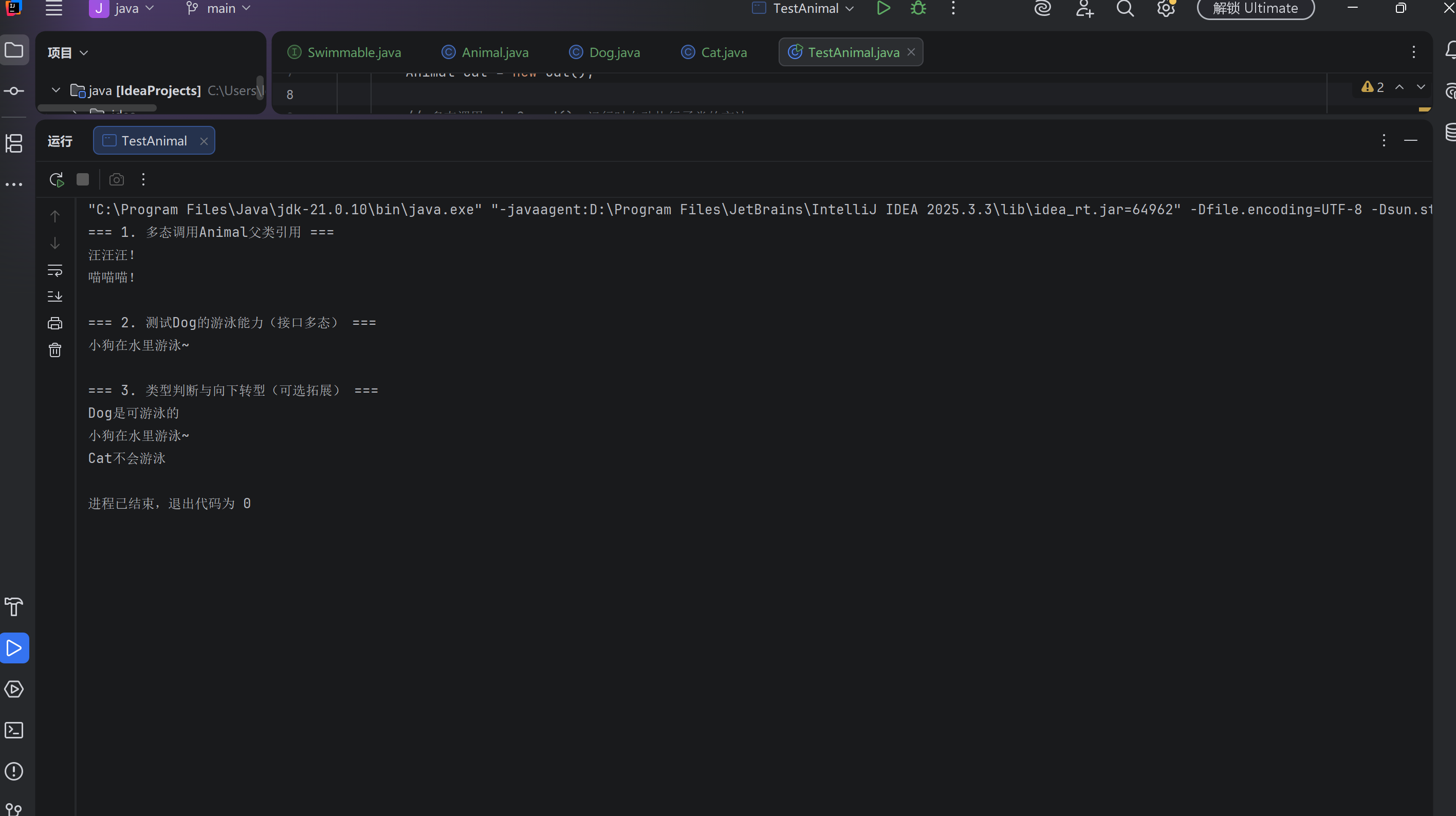This screenshot has height=816, width=1456.
Task: Open the TestAnimal run configuration dropdown
Action: click(x=804, y=8)
